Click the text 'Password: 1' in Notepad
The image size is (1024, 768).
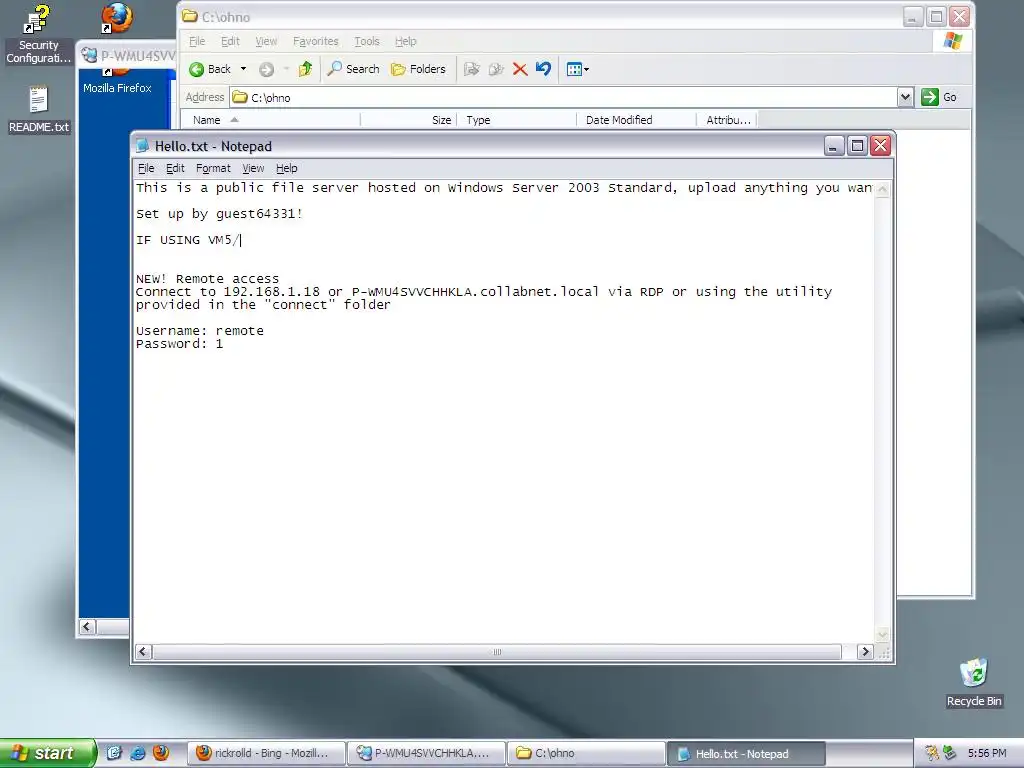180,344
